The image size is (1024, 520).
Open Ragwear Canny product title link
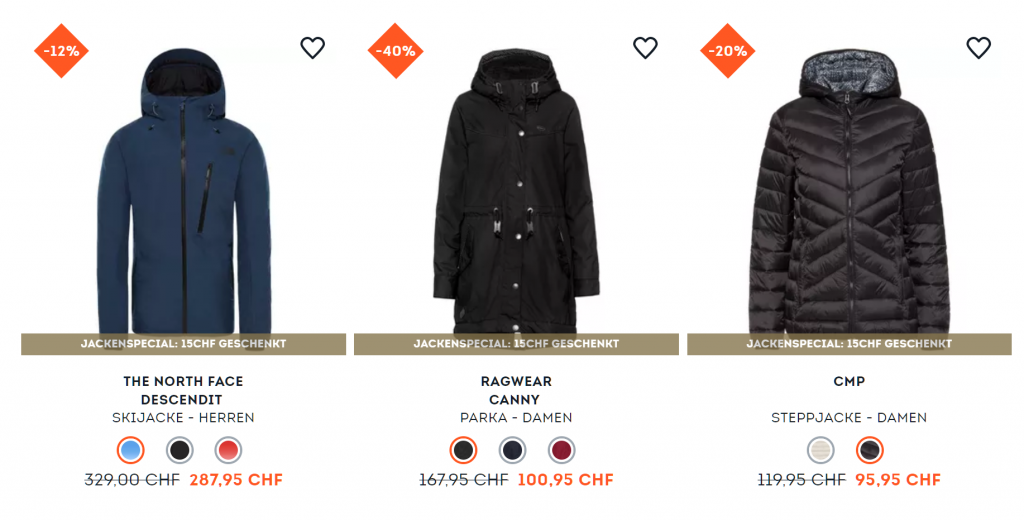pyautogui.click(x=516, y=390)
